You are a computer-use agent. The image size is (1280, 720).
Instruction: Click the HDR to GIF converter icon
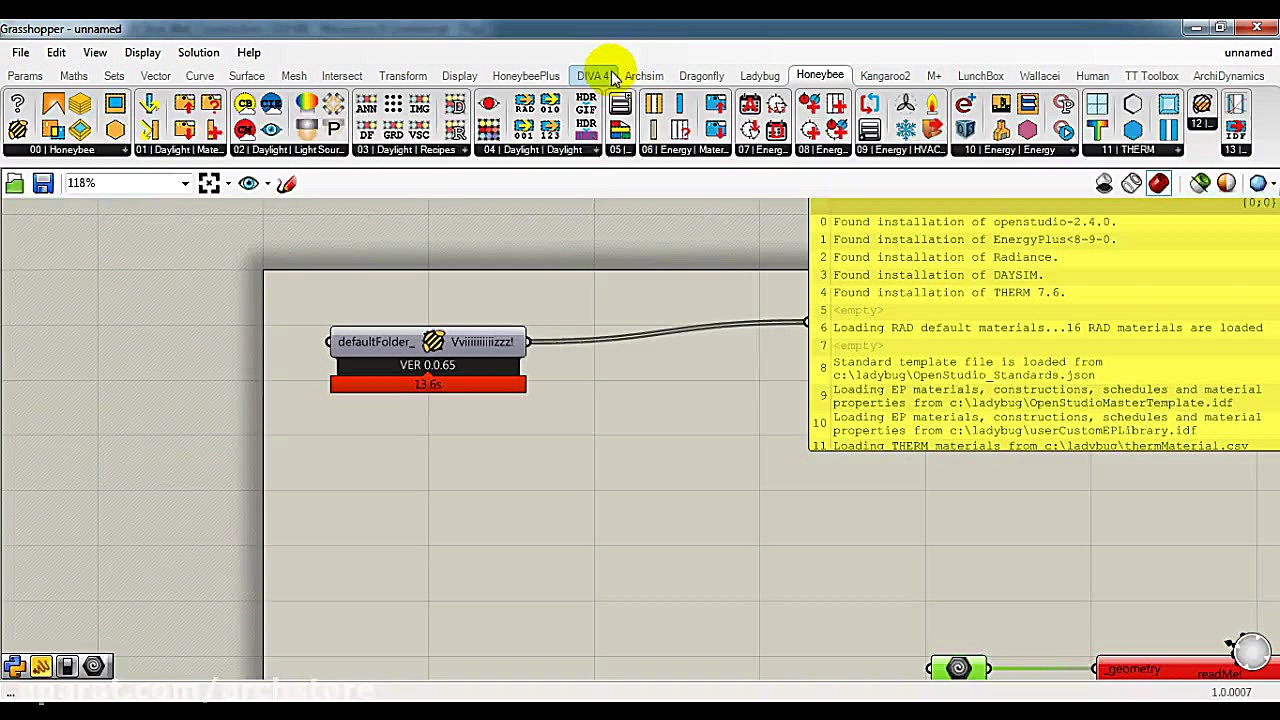pyautogui.click(x=586, y=104)
